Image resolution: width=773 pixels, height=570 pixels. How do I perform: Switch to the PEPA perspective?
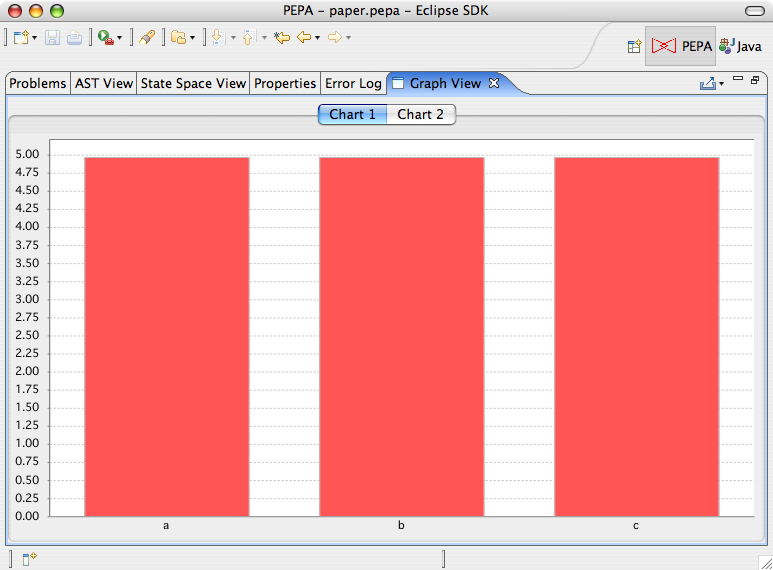coord(681,46)
